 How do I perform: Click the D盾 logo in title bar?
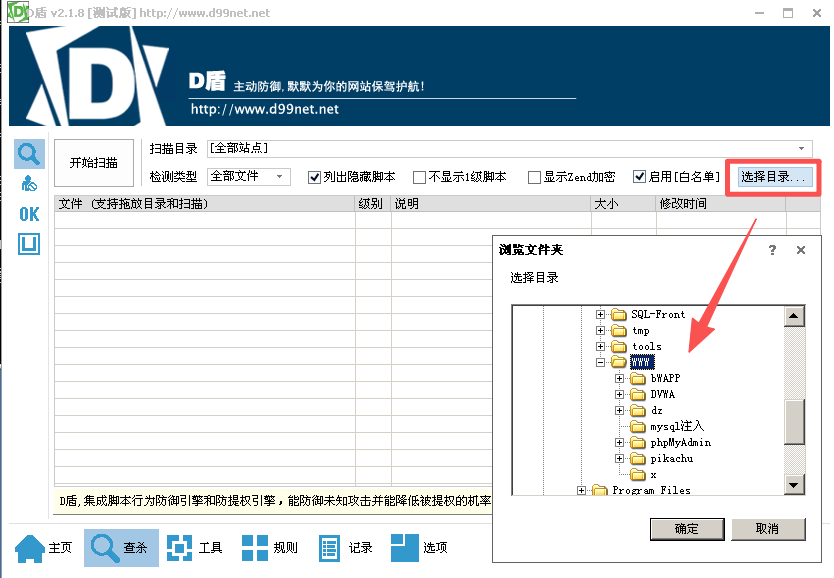click(x=18, y=12)
